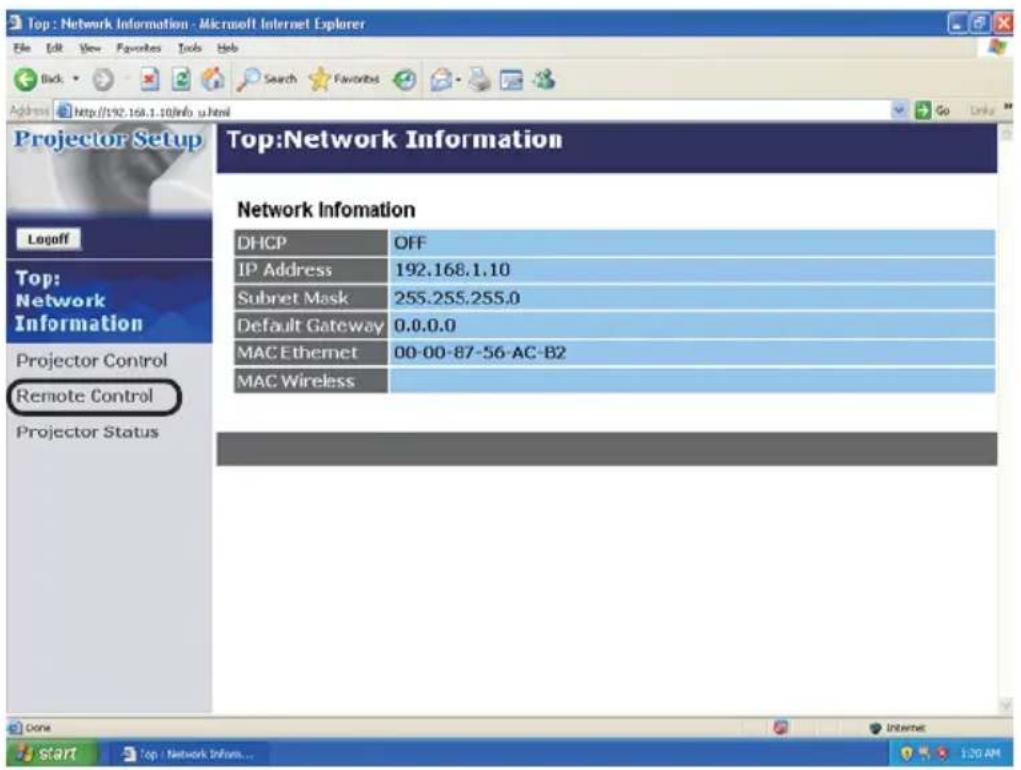
Task: Click the security shield tray icon
Action: (x=906, y=753)
